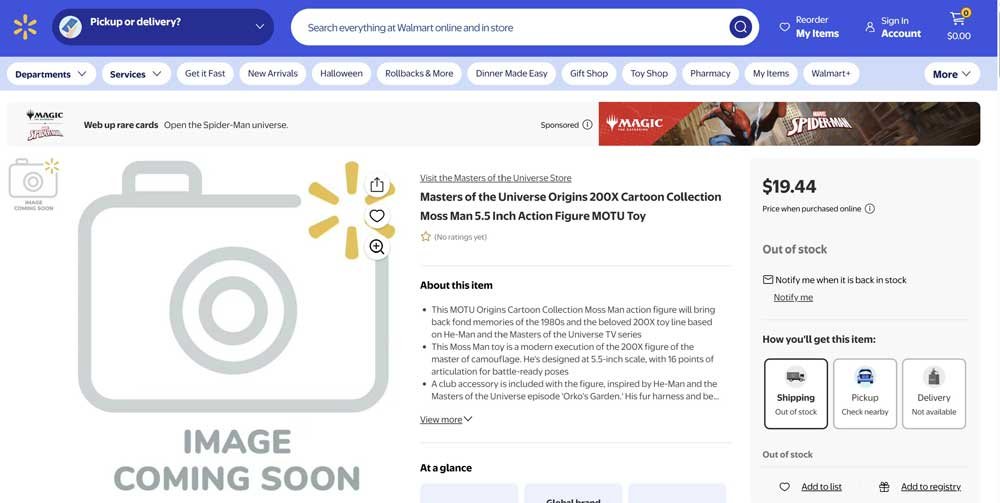Screen dimensions: 1000x503
Task: Select the Delivery fulfillment option
Action: coord(933,393)
